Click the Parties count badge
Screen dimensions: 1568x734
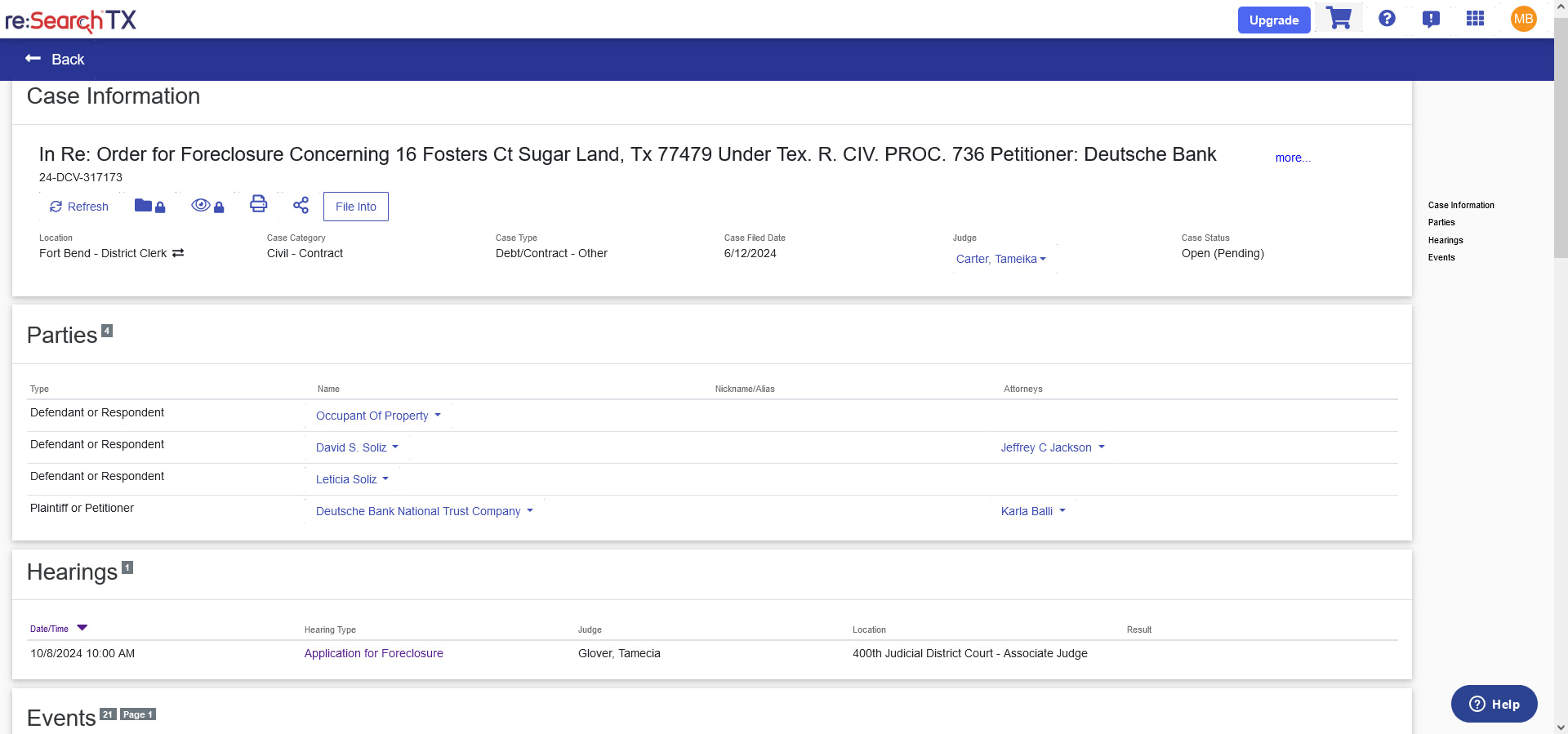(x=107, y=331)
